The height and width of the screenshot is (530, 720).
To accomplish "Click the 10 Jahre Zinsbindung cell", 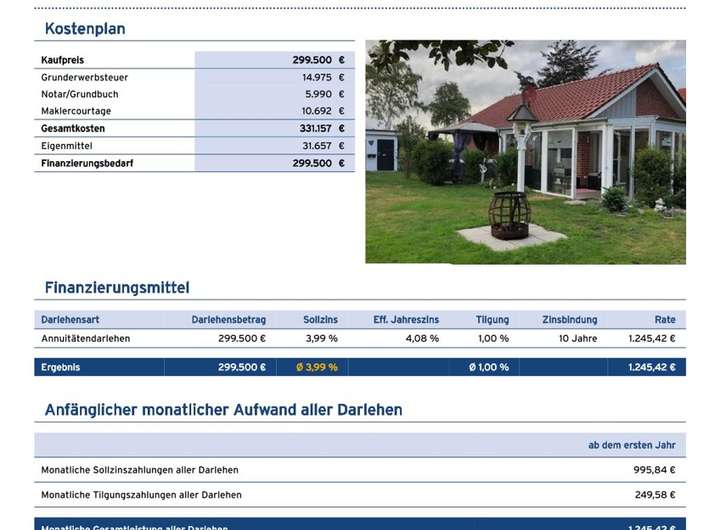I will 578,338.
